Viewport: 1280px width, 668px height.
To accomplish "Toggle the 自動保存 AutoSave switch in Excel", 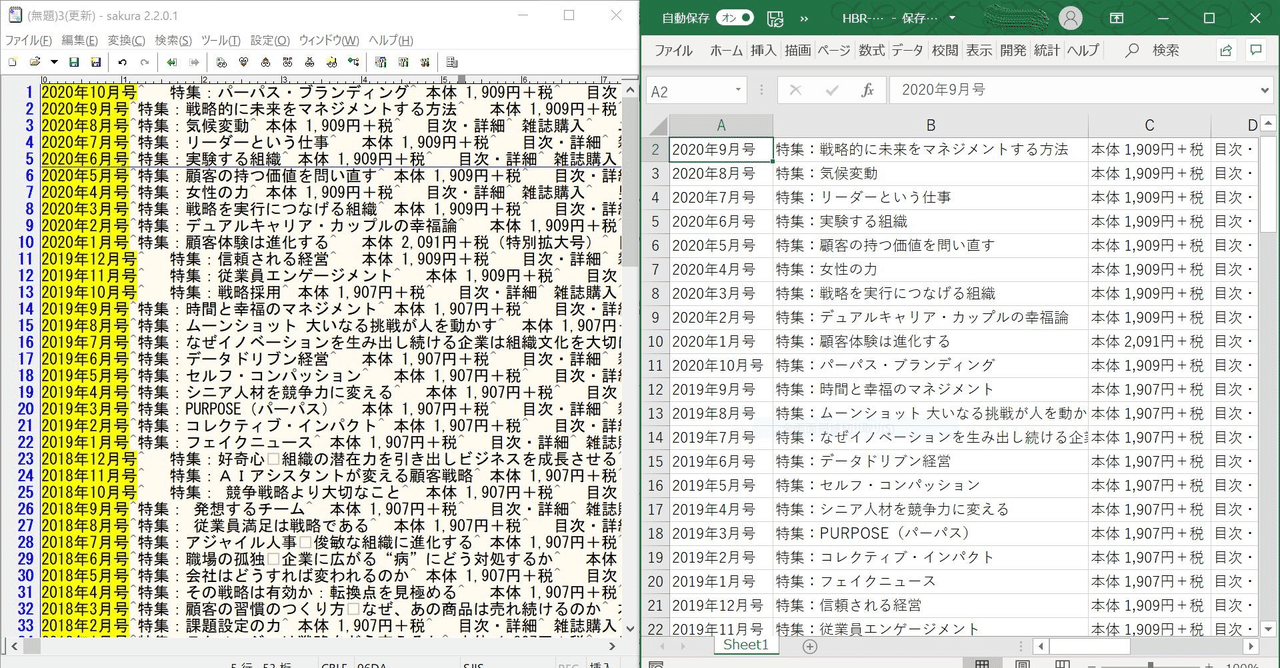I will (736, 18).
